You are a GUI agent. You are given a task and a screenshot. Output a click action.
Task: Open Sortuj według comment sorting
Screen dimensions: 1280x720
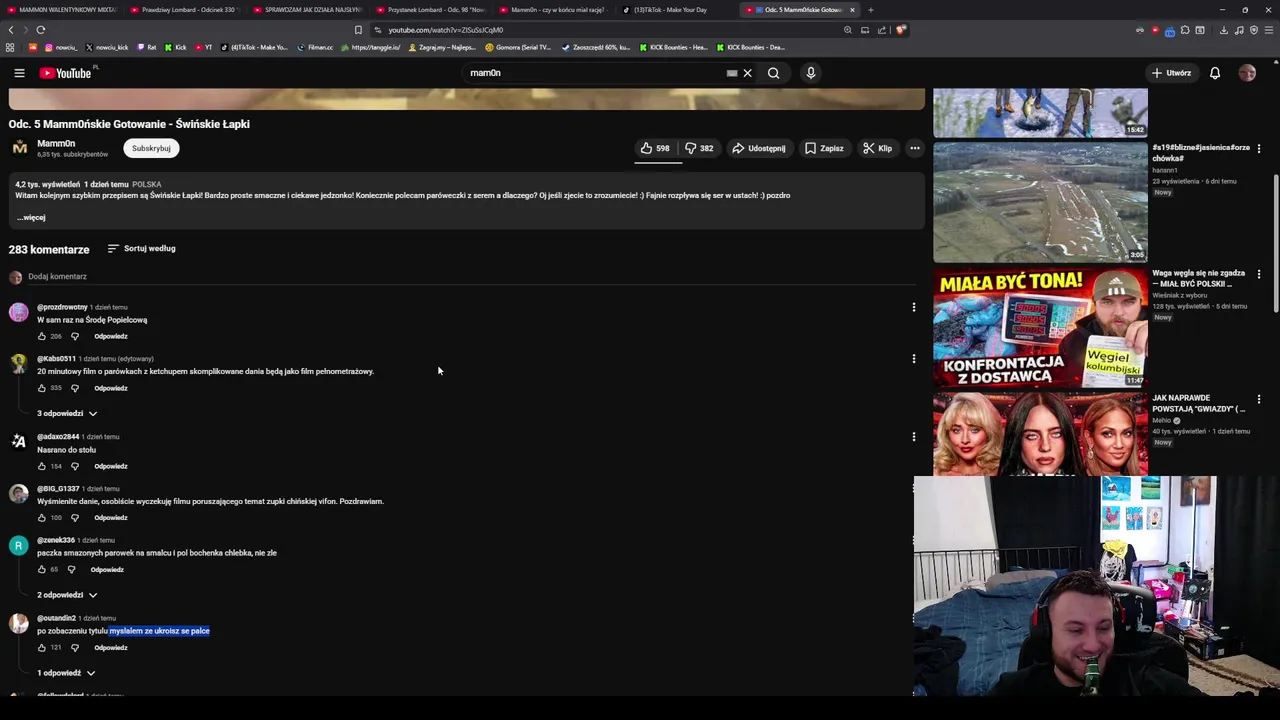[141, 249]
